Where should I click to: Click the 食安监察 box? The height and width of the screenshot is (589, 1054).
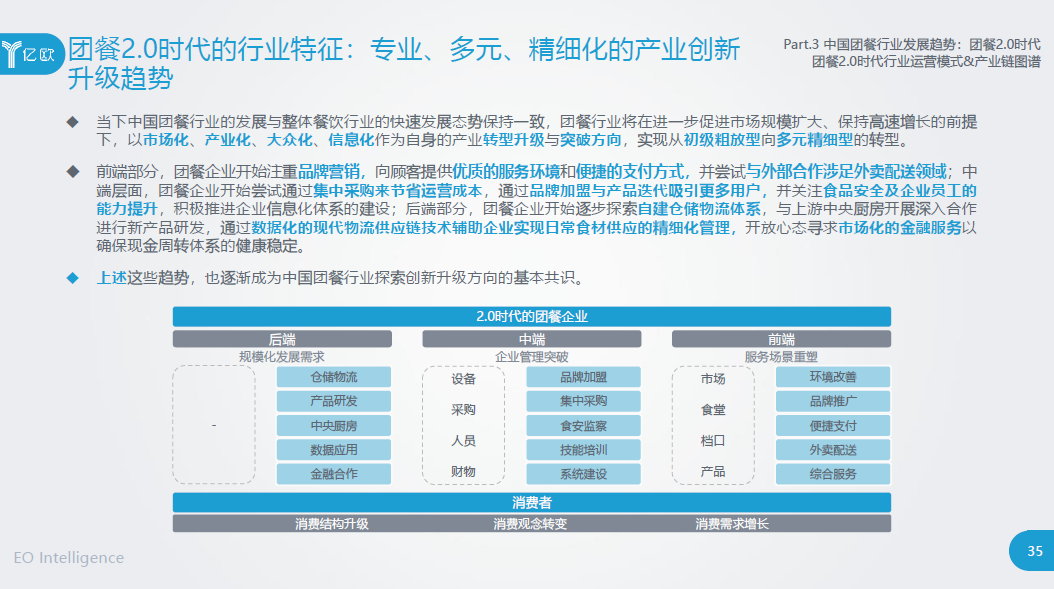pos(583,426)
